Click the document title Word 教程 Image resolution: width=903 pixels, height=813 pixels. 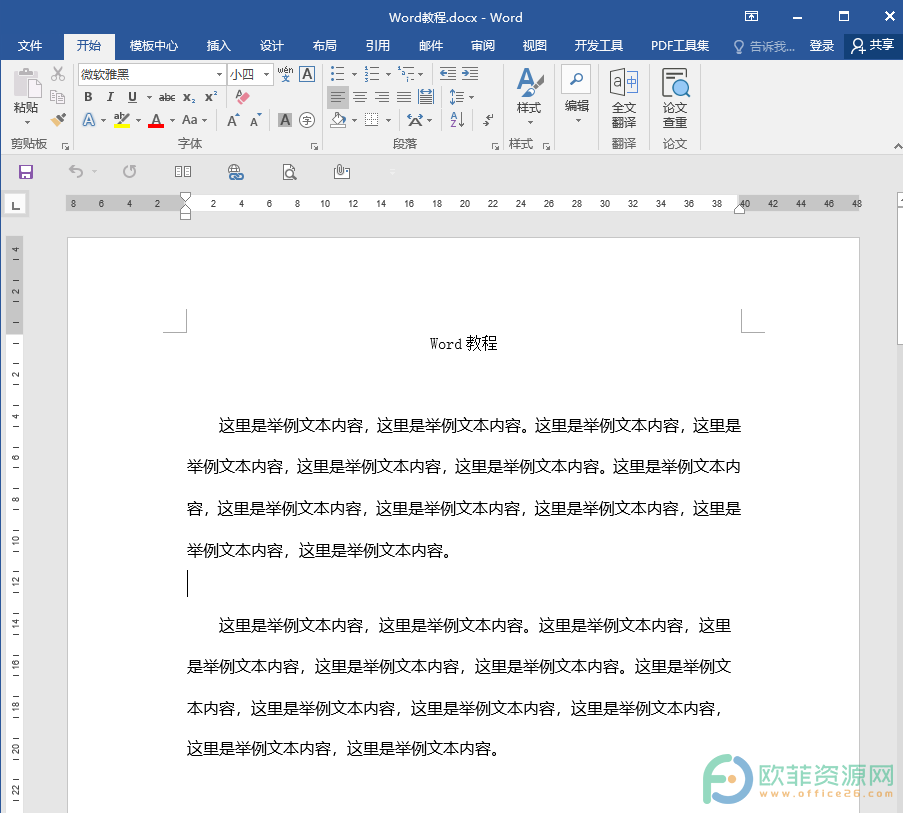pos(464,344)
